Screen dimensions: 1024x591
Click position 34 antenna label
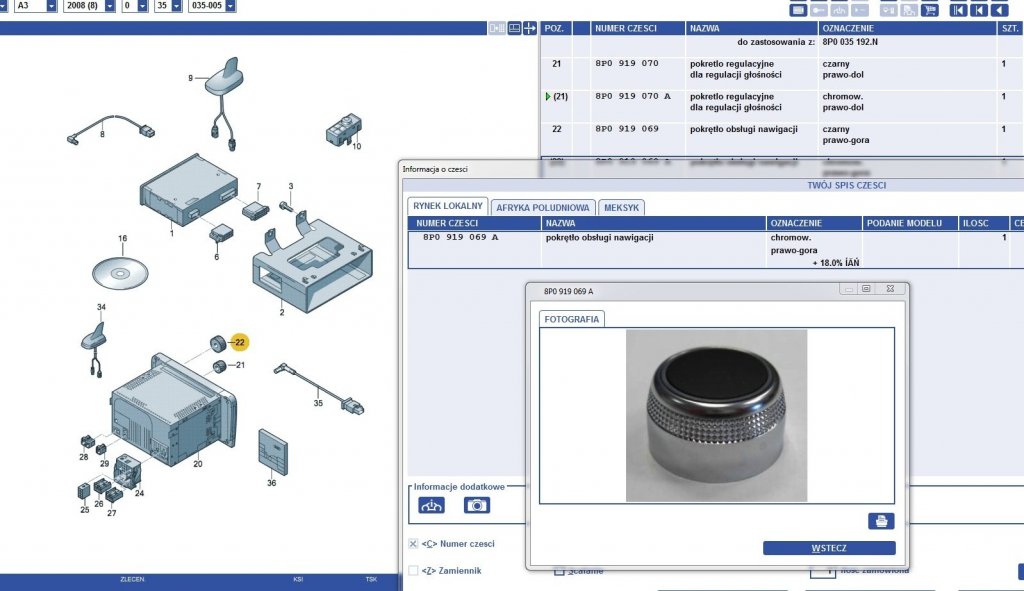point(101,307)
